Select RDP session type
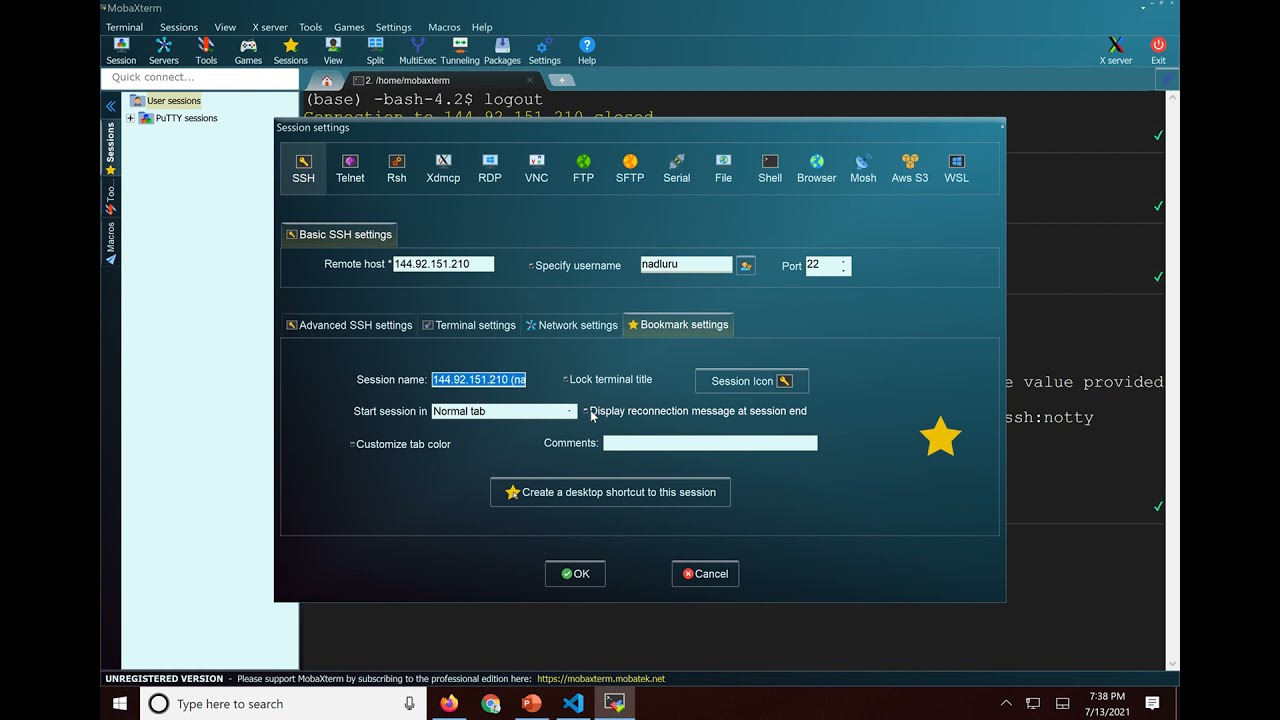 pos(490,168)
